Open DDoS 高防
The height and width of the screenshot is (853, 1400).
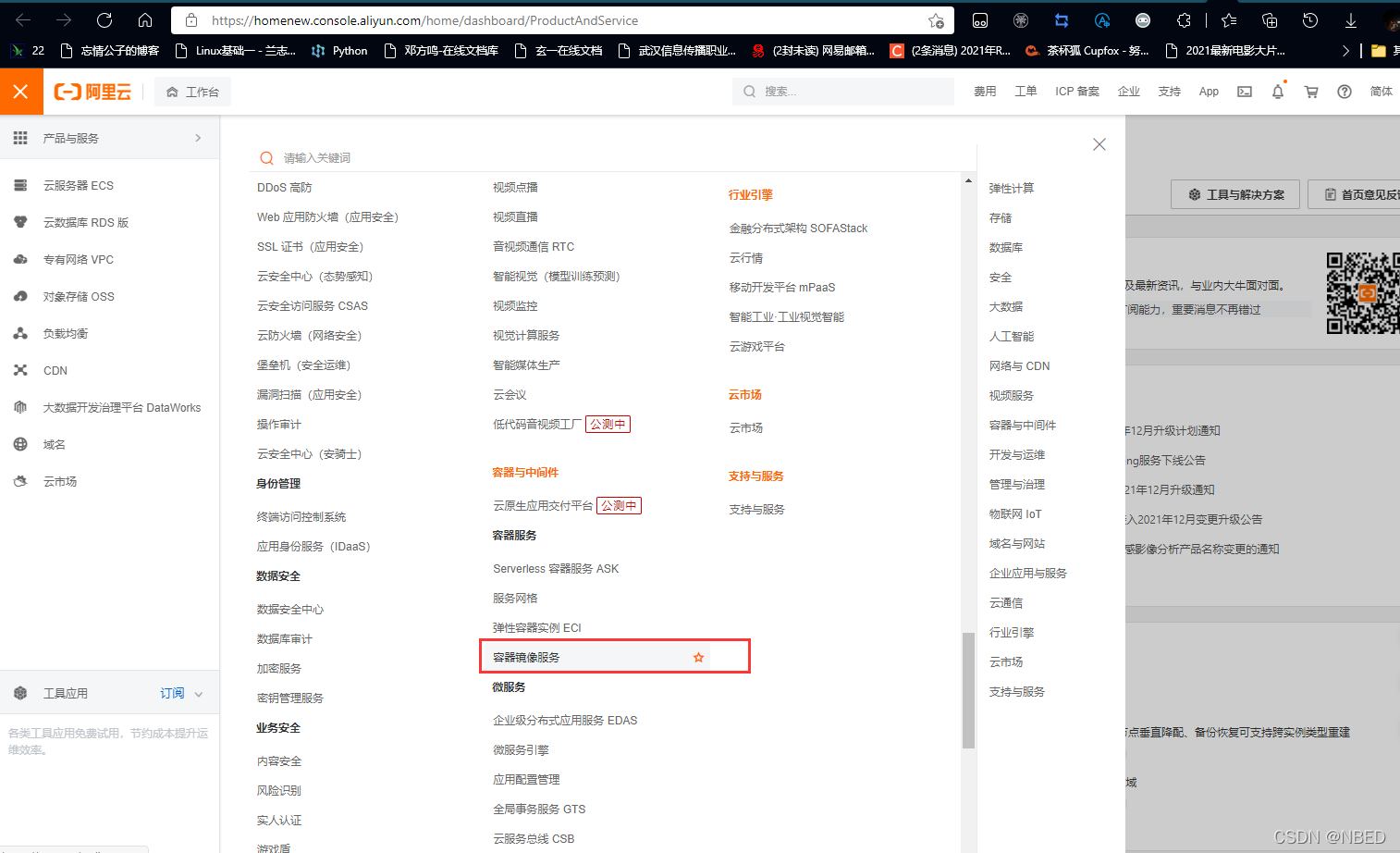click(285, 188)
